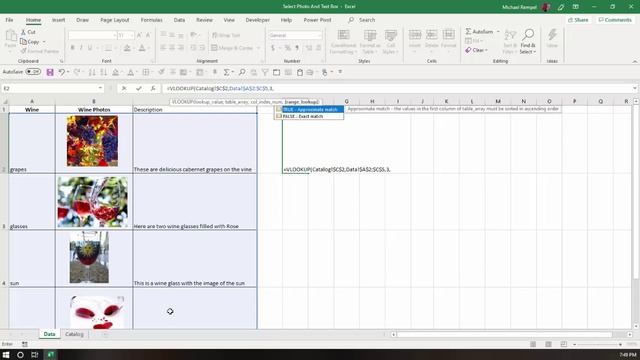Select the Data sheet tab
Screen dimensions: 640x360
49,334
